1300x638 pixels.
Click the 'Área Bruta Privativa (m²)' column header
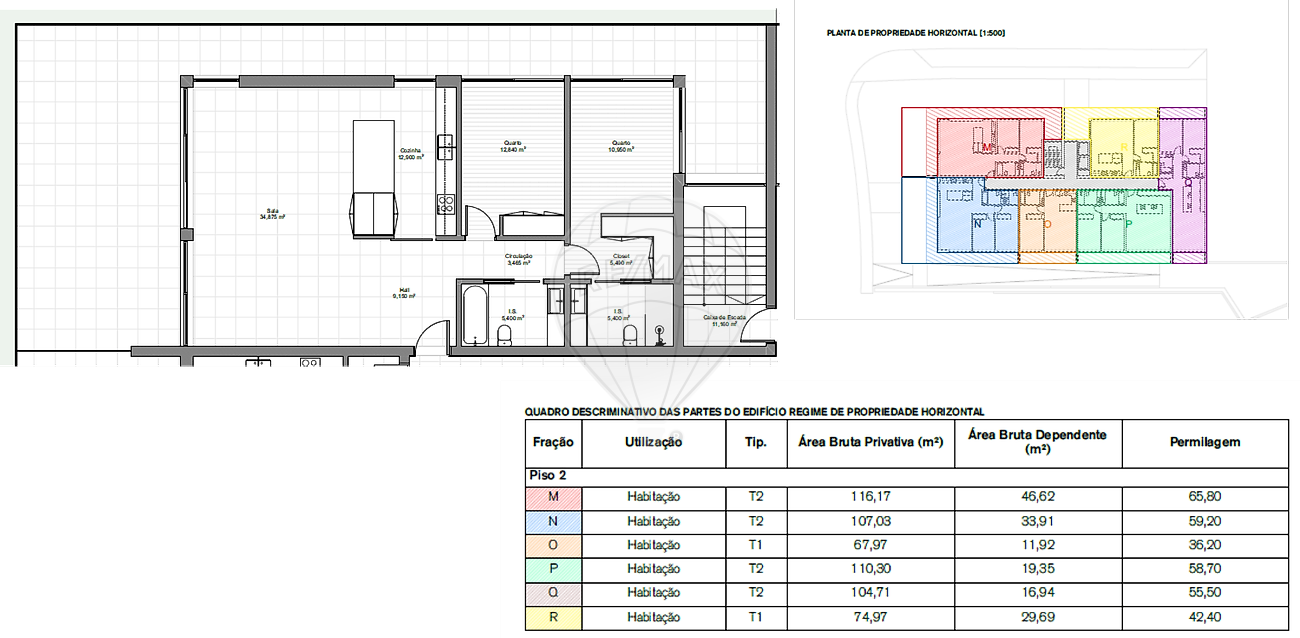871,442
